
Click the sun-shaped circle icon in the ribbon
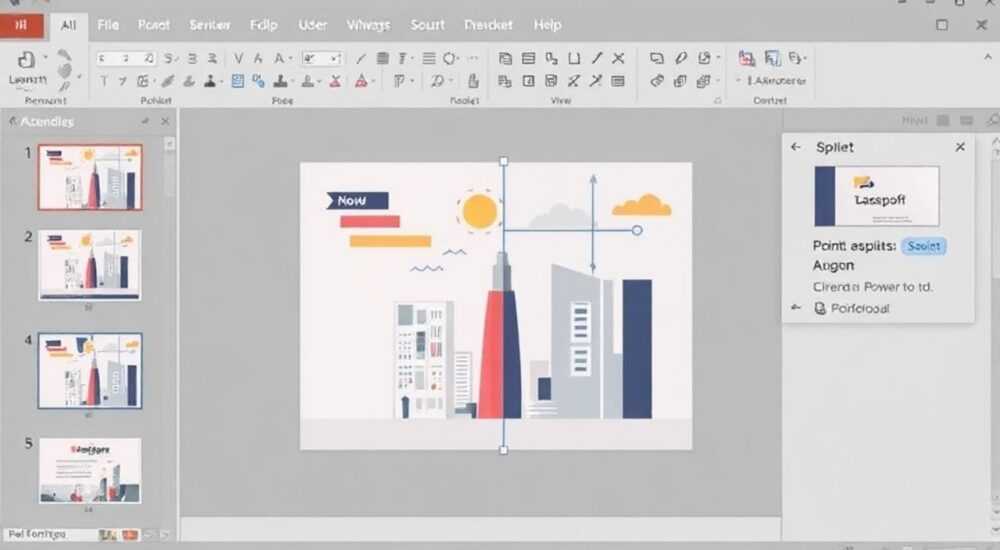[x=450, y=59]
